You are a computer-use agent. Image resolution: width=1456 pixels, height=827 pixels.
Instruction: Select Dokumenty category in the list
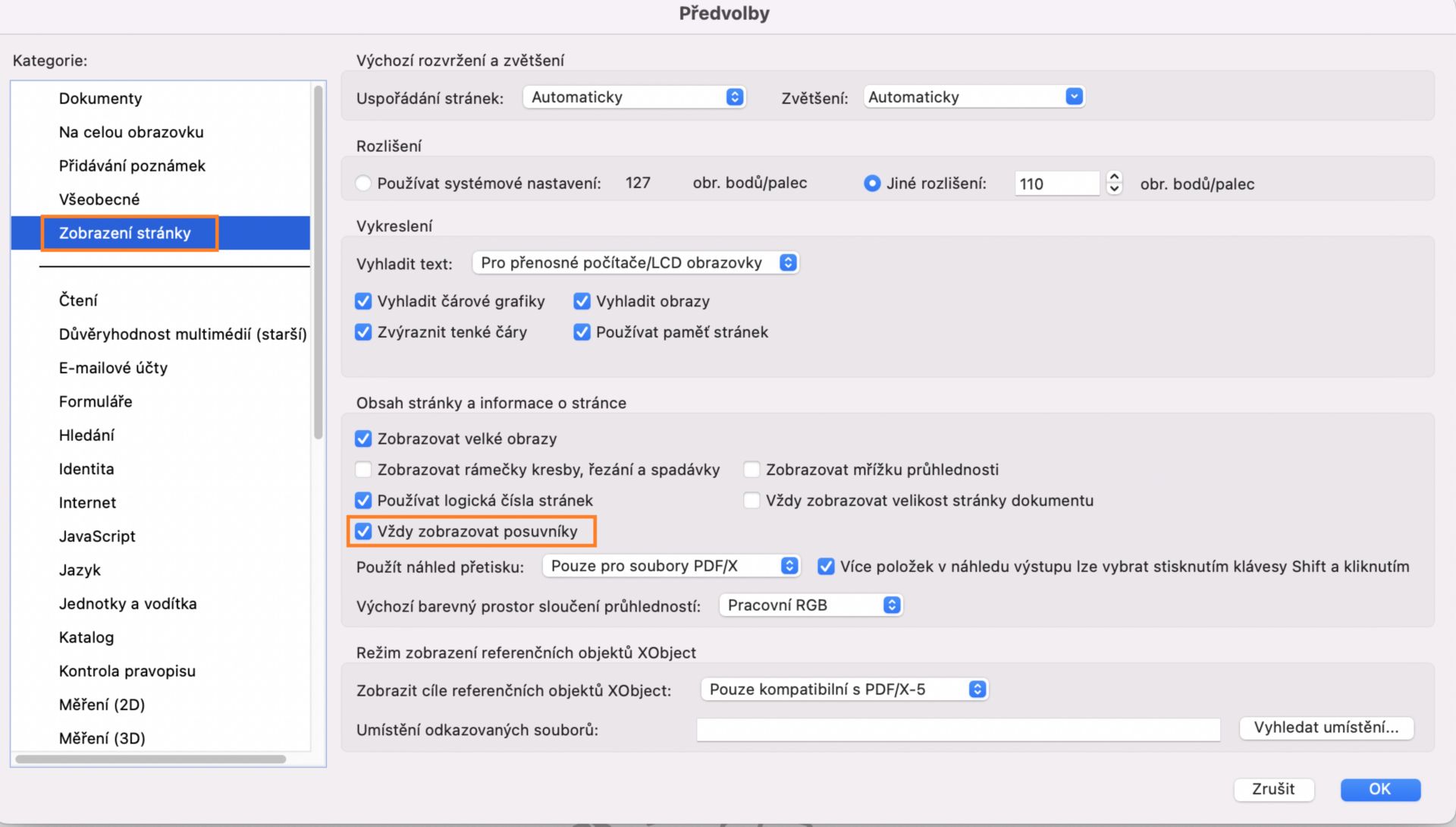tap(101, 99)
